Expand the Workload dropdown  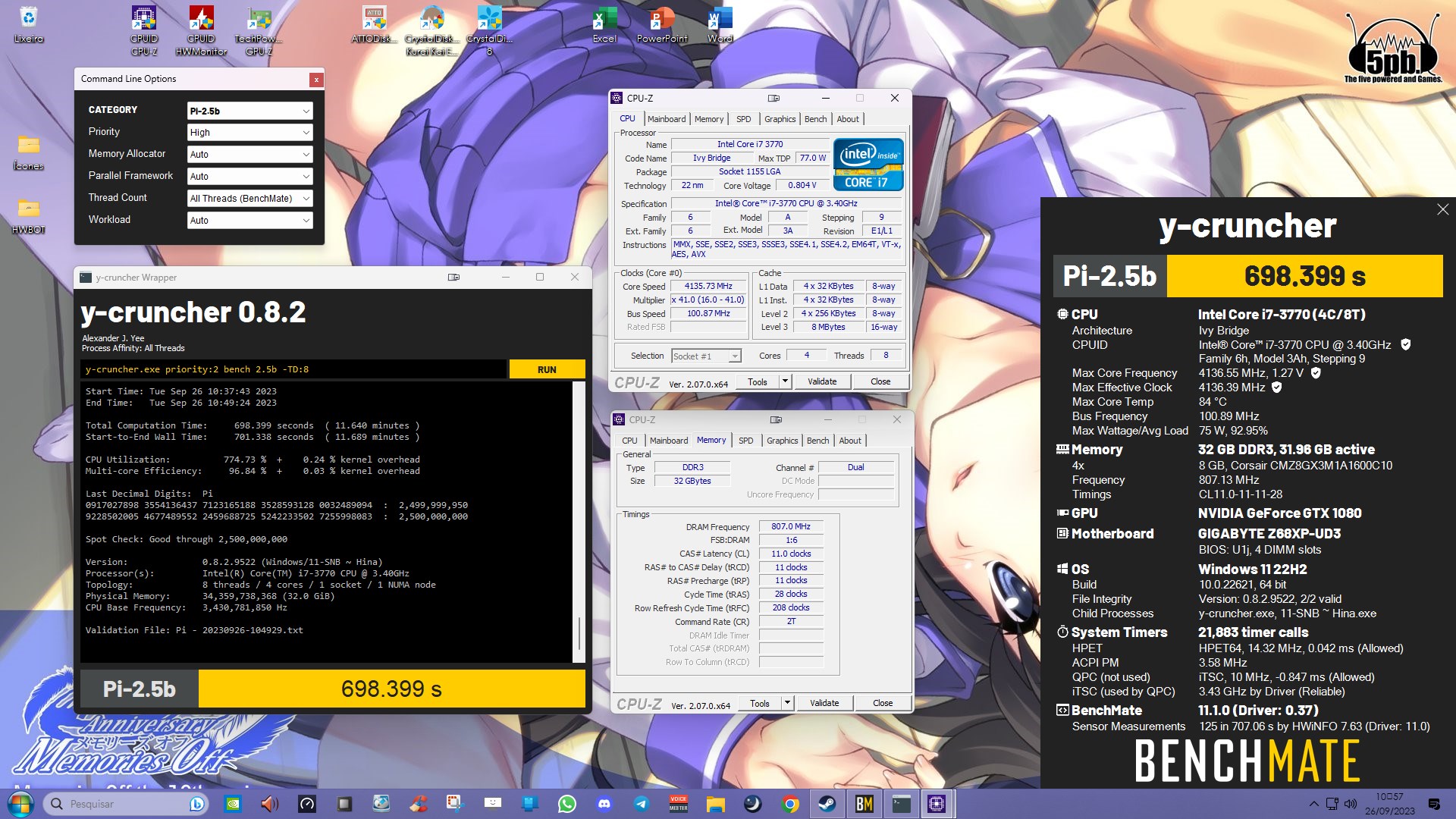249,220
